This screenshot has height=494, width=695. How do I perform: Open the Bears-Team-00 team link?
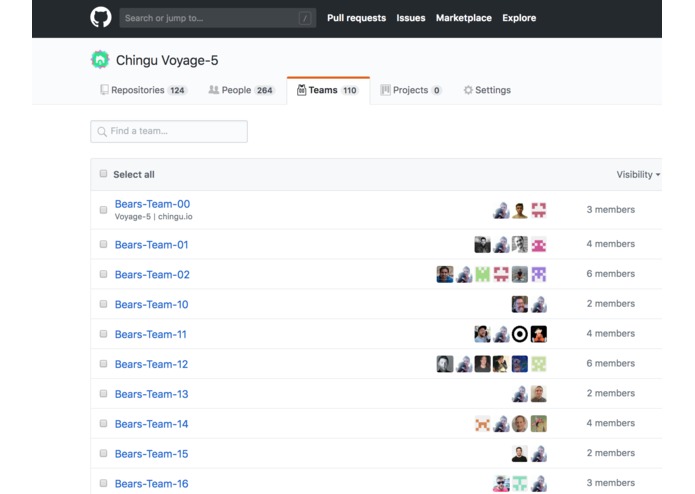152,204
